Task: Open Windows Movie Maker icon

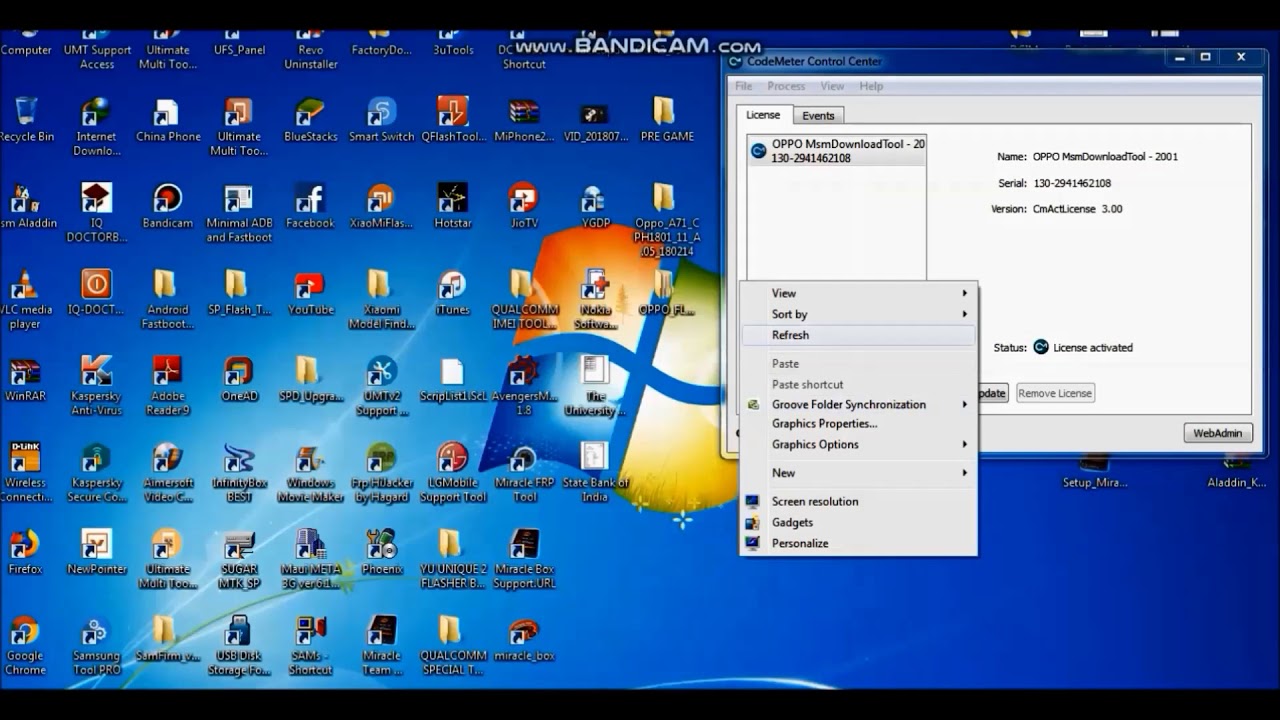Action: [310, 473]
